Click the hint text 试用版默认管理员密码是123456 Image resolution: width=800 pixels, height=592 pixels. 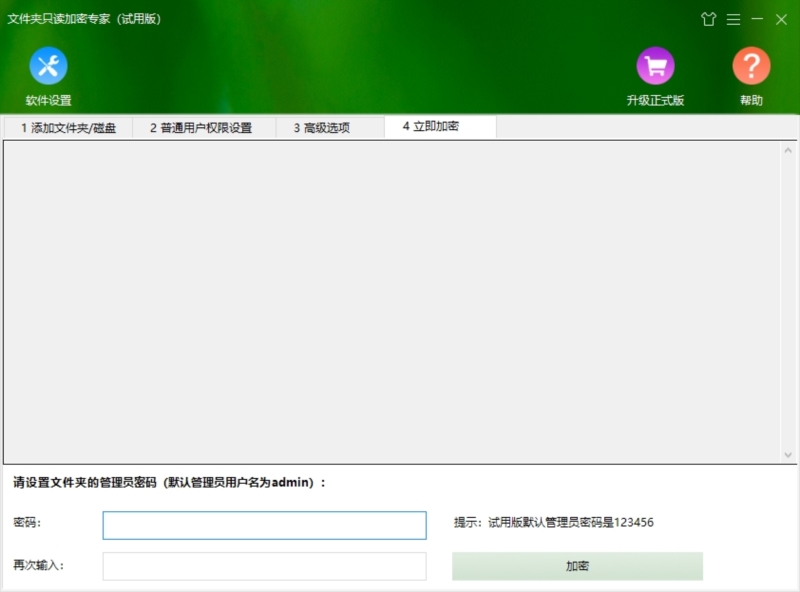(x=571, y=523)
